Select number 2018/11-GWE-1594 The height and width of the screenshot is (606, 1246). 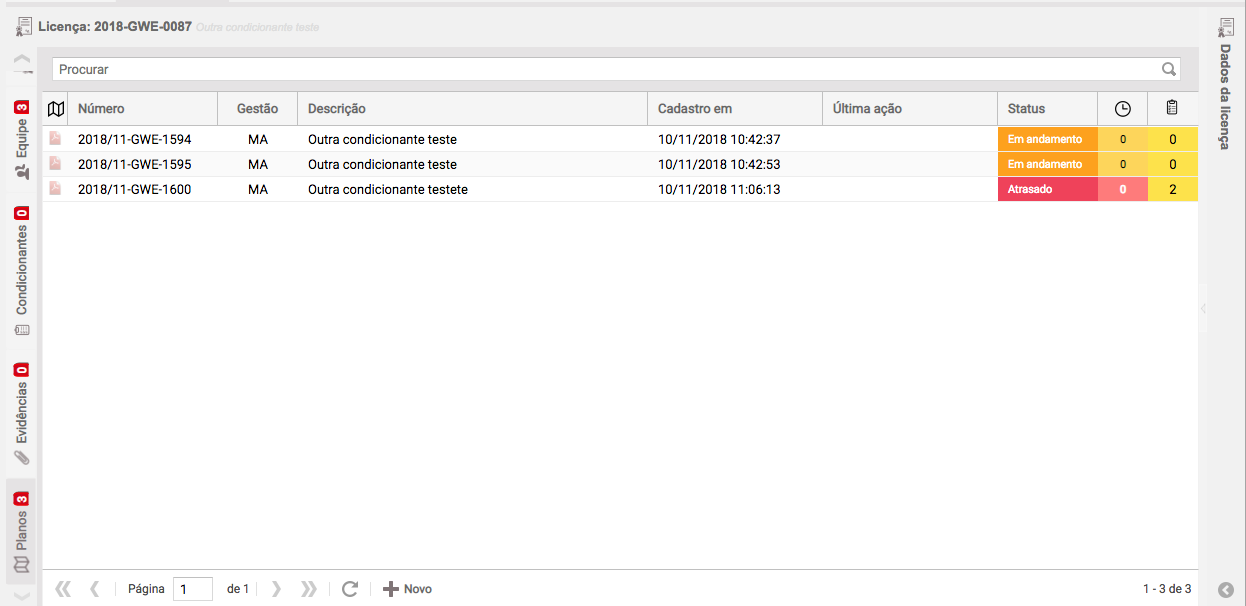(x=135, y=139)
